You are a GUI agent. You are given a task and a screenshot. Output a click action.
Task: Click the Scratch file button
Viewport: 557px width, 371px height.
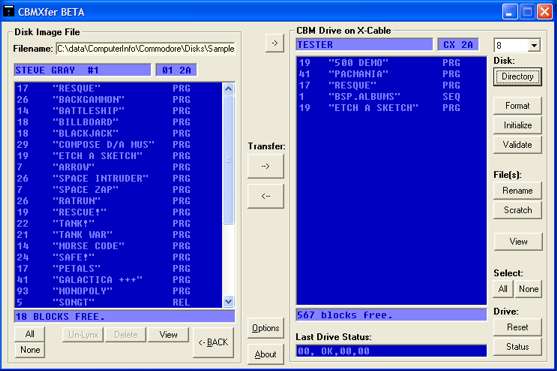point(517,210)
